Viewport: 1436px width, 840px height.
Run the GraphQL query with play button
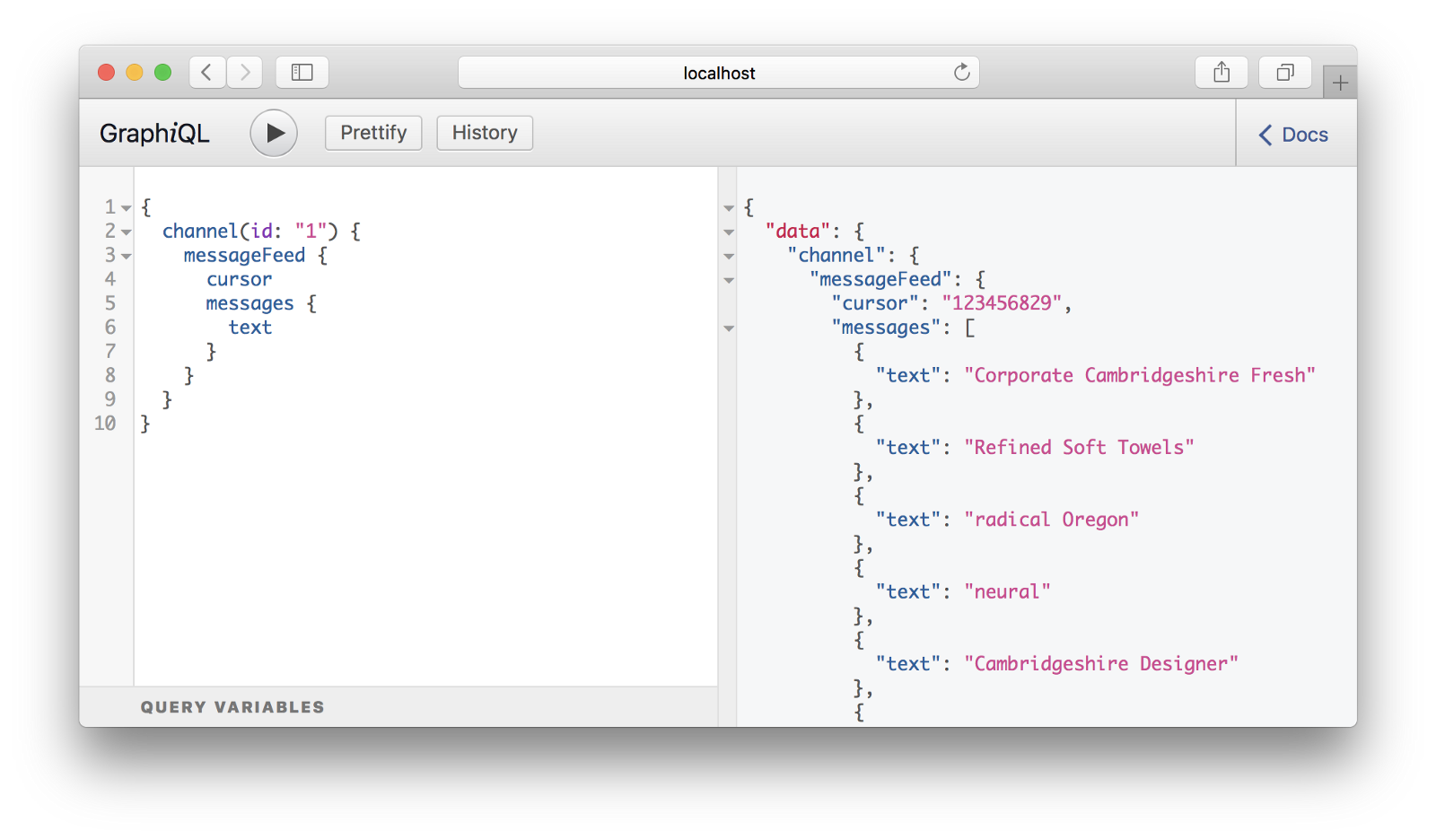pyautogui.click(x=274, y=133)
